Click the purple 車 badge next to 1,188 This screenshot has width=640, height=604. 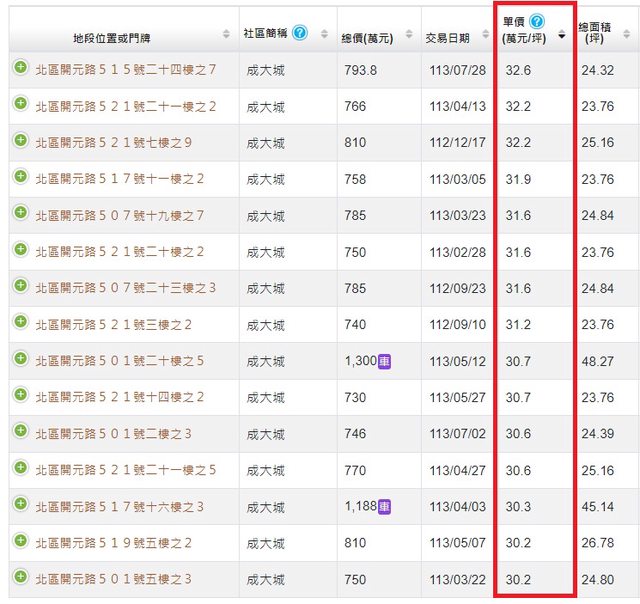coord(384,506)
